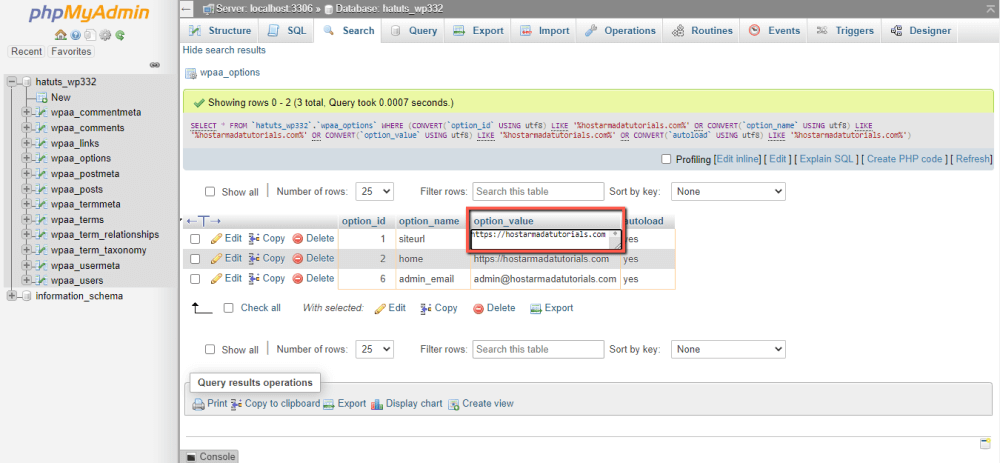Click the hatuts_wp332 database cylinder icon
Viewport: 1000px width, 463px height.
click(x=27, y=82)
